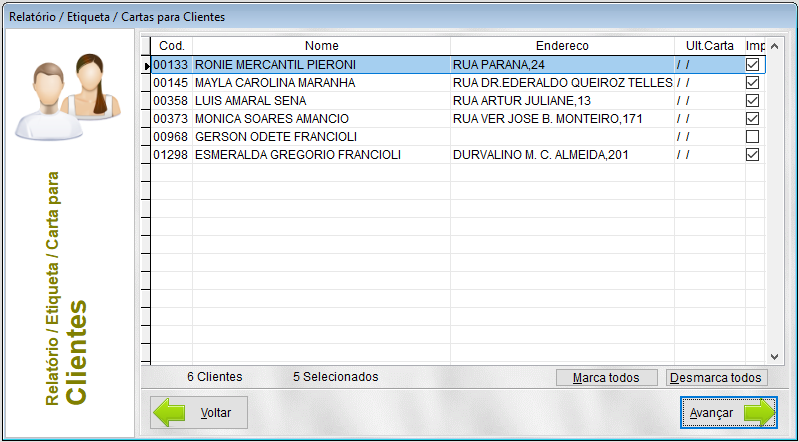Click the Ult.Carta date cell for RONIE
The height and width of the screenshot is (442, 799).
pos(710,65)
